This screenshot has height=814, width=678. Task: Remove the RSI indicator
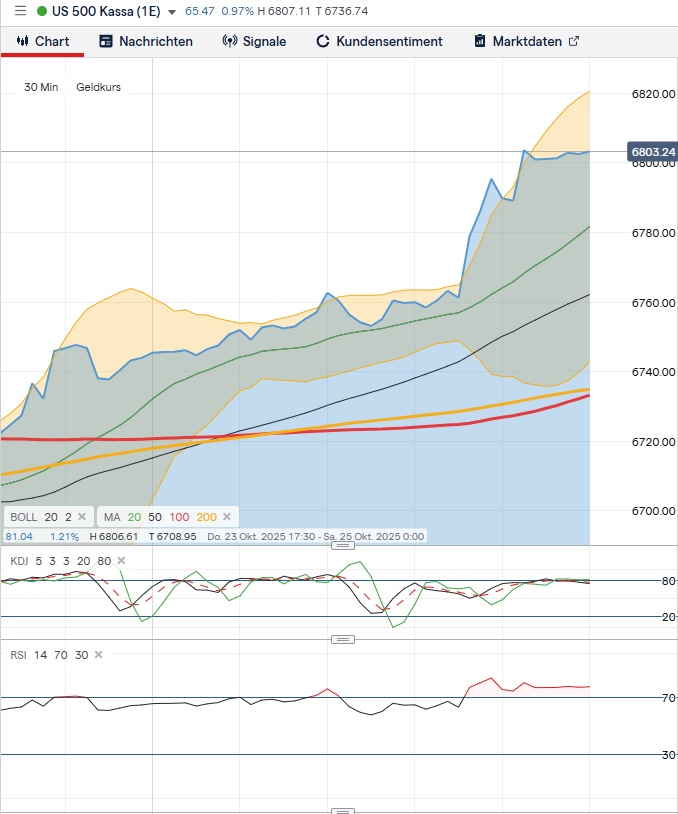pyautogui.click(x=98, y=655)
